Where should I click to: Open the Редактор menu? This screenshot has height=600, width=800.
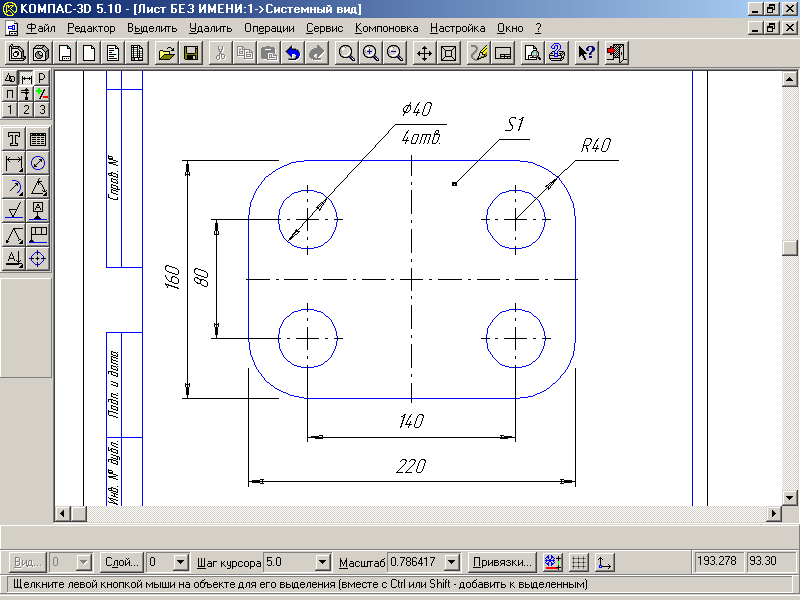click(x=91, y=29)
